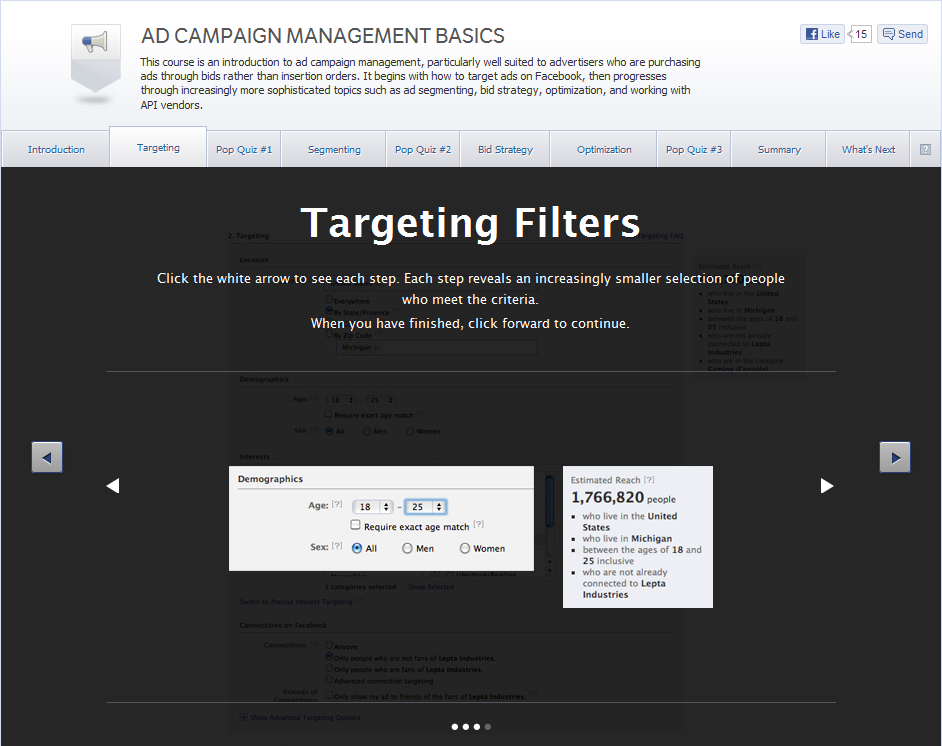Switch to the Bid Strategy tab
The height and width of the screenshot is (746, 942).
point(505,149)
